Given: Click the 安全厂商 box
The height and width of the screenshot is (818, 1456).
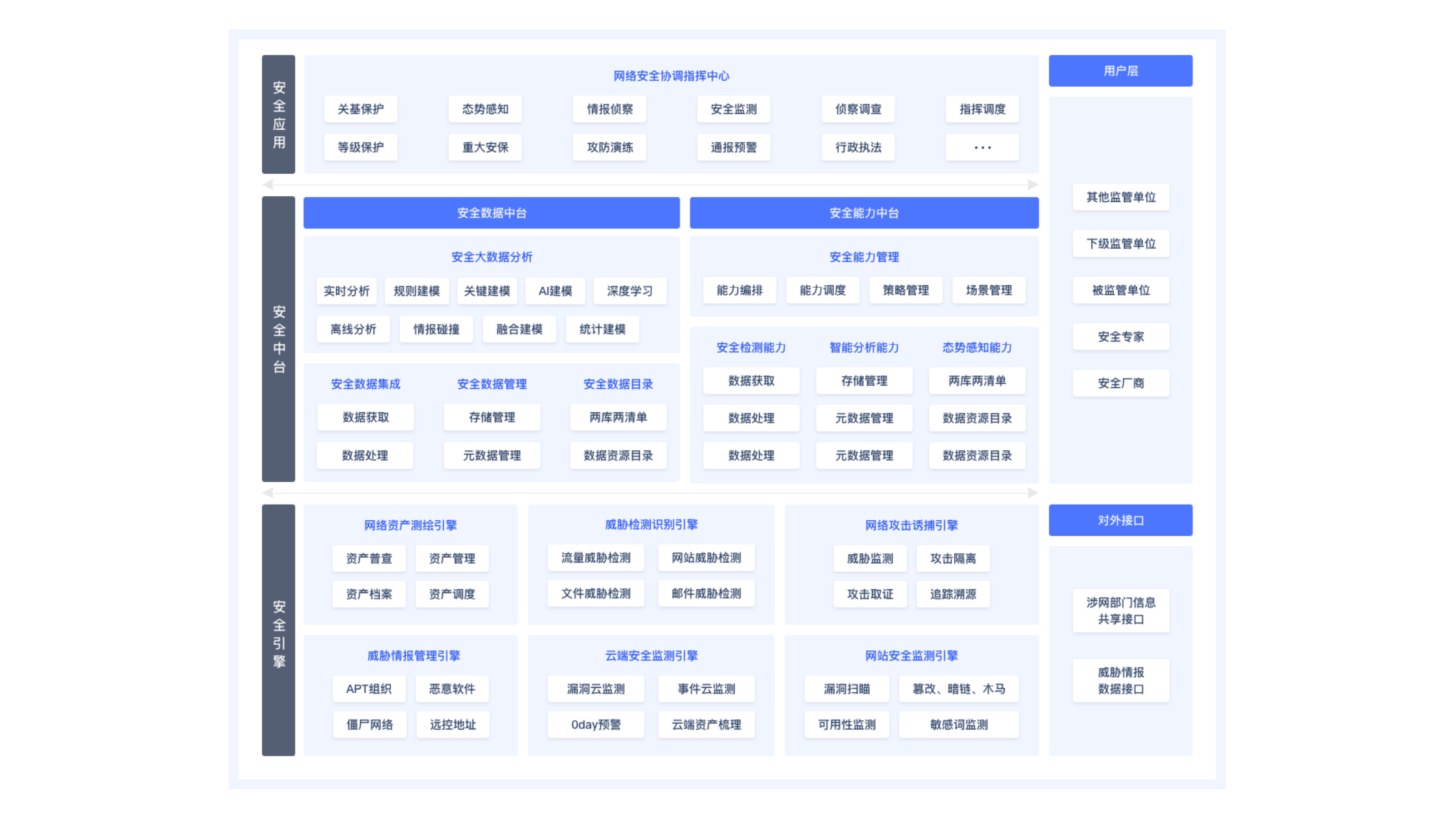Looking at the screenshot, I should [x=1121, y=383].
